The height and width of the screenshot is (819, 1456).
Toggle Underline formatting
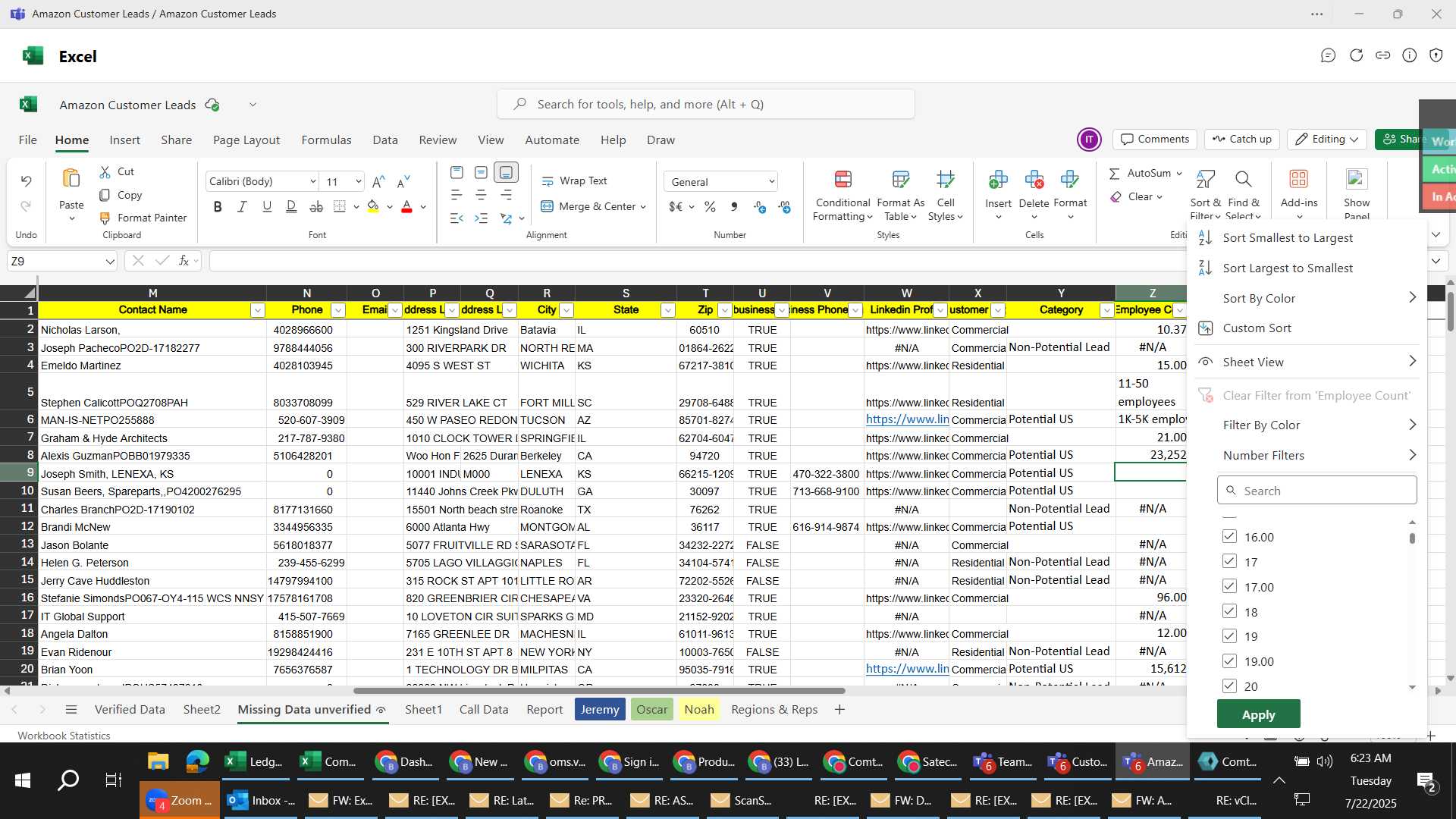point(267,206)
